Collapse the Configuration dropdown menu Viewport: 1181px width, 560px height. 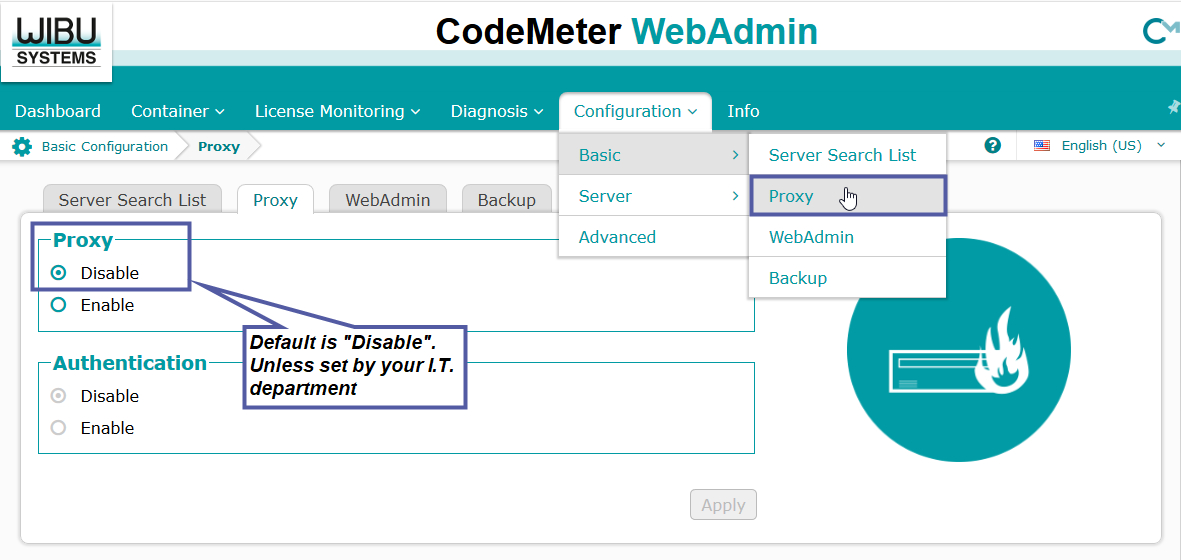(x=636, y=111)
